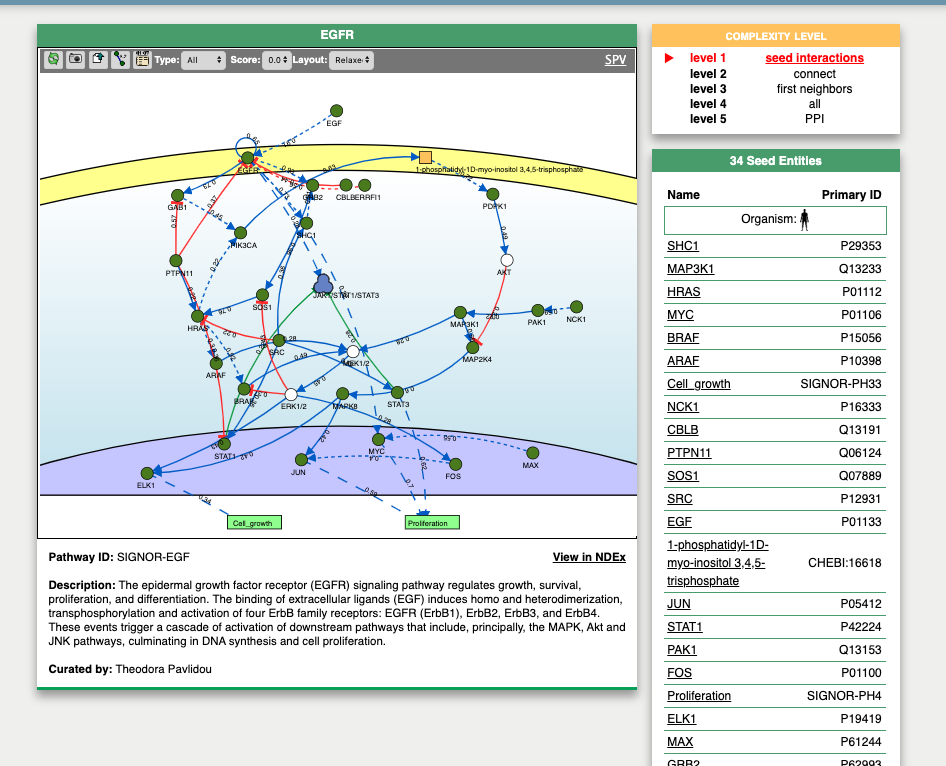Screen dimensions: 946x766
Task: Click the PDPK1 node
Action: 493,194
